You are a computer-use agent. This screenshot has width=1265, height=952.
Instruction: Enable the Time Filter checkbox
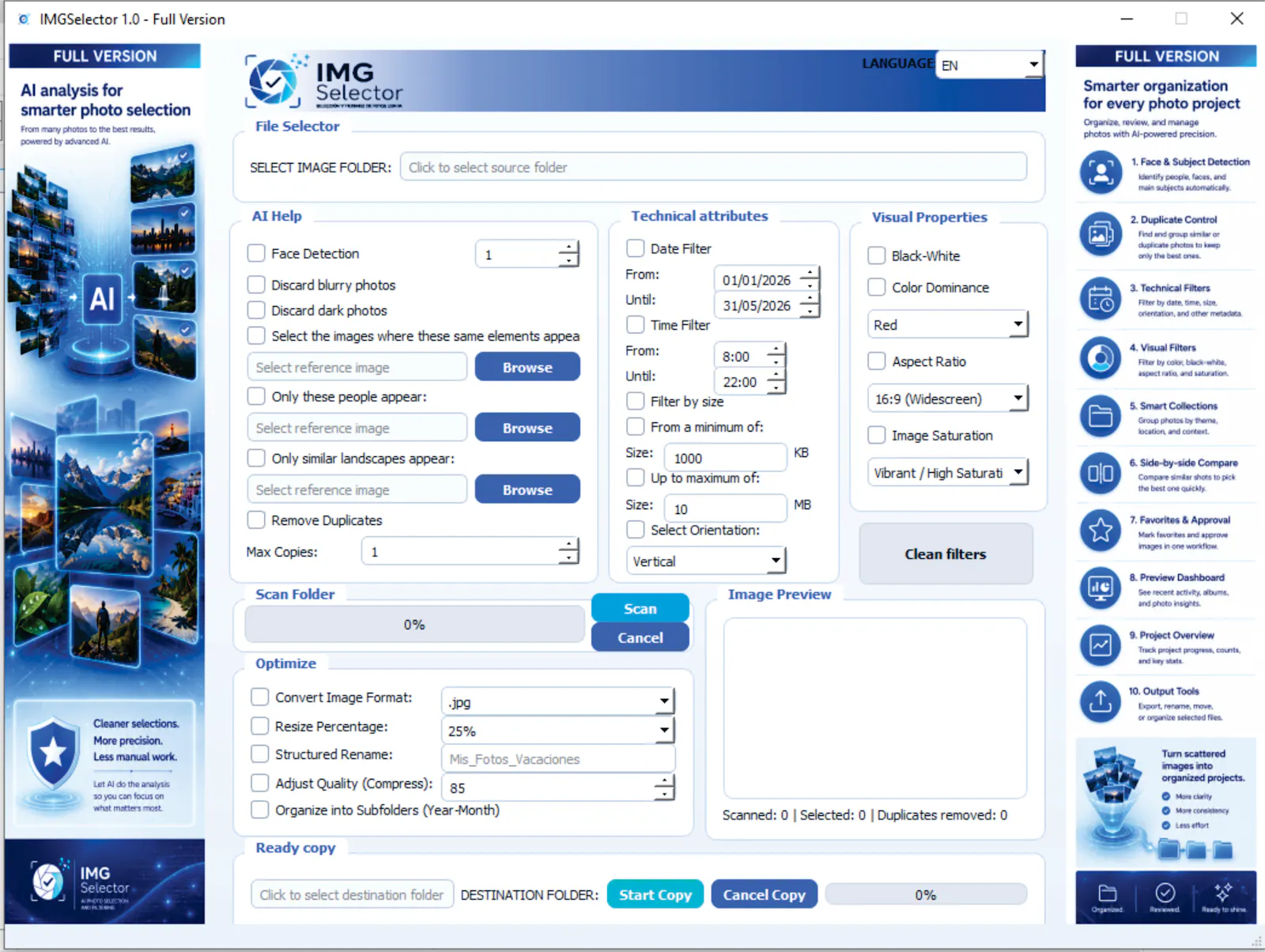click(x=635, y=325)
